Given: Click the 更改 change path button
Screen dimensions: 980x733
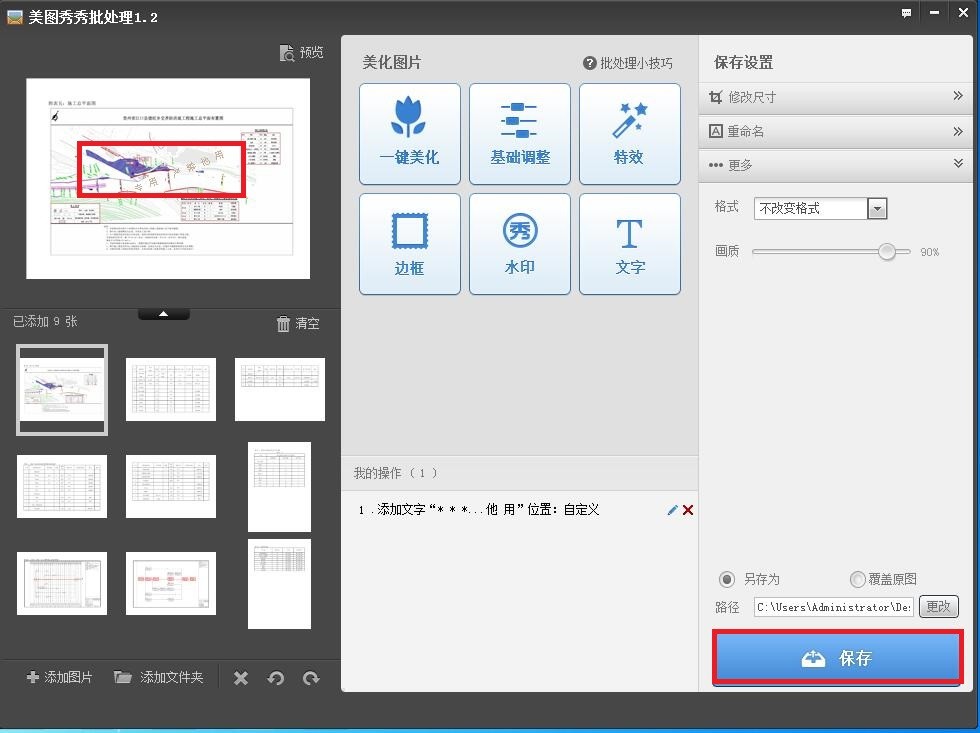Looking at the screenshot, I should point(938,607).
